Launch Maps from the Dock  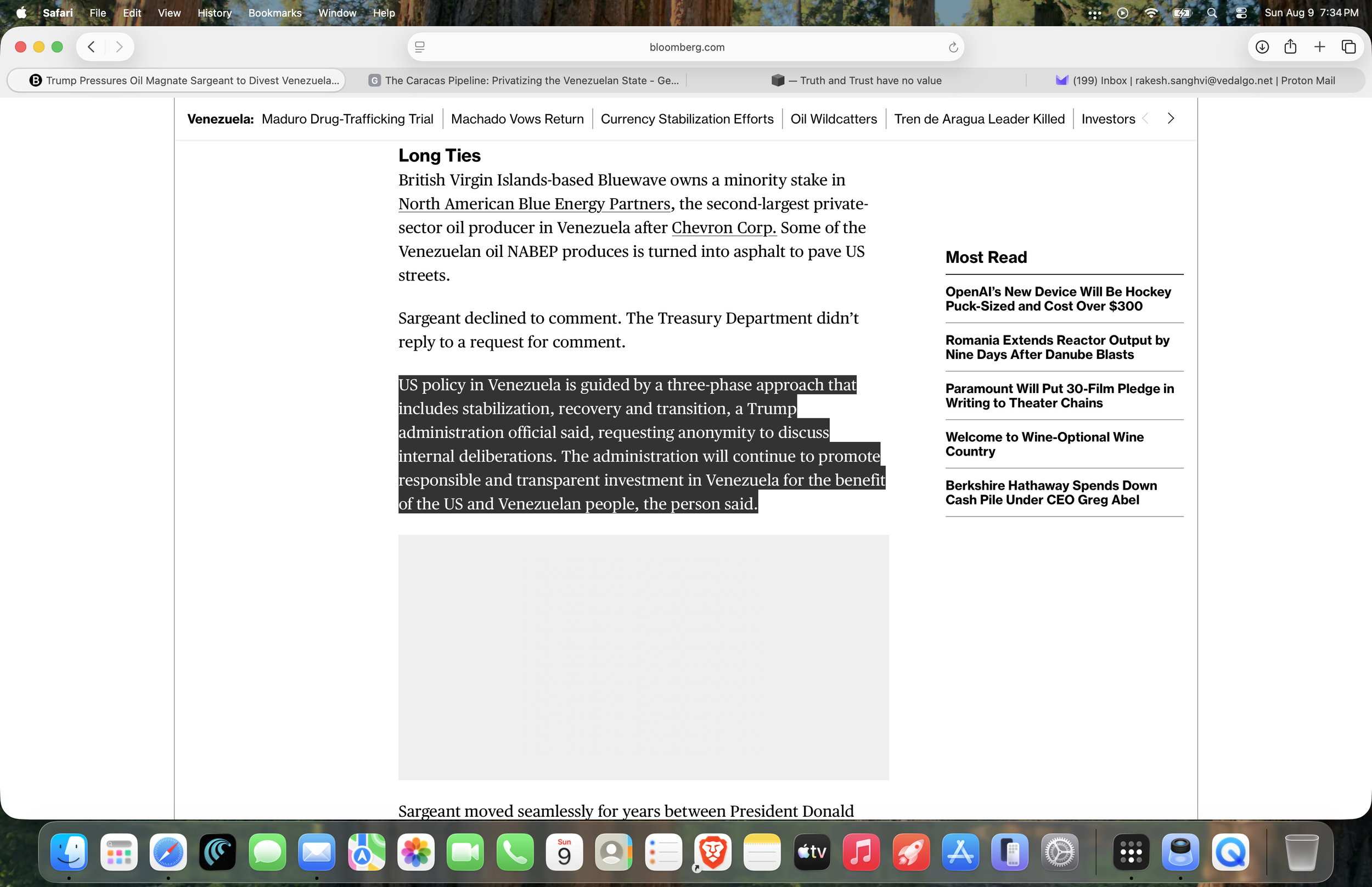[x=366, y=852]
